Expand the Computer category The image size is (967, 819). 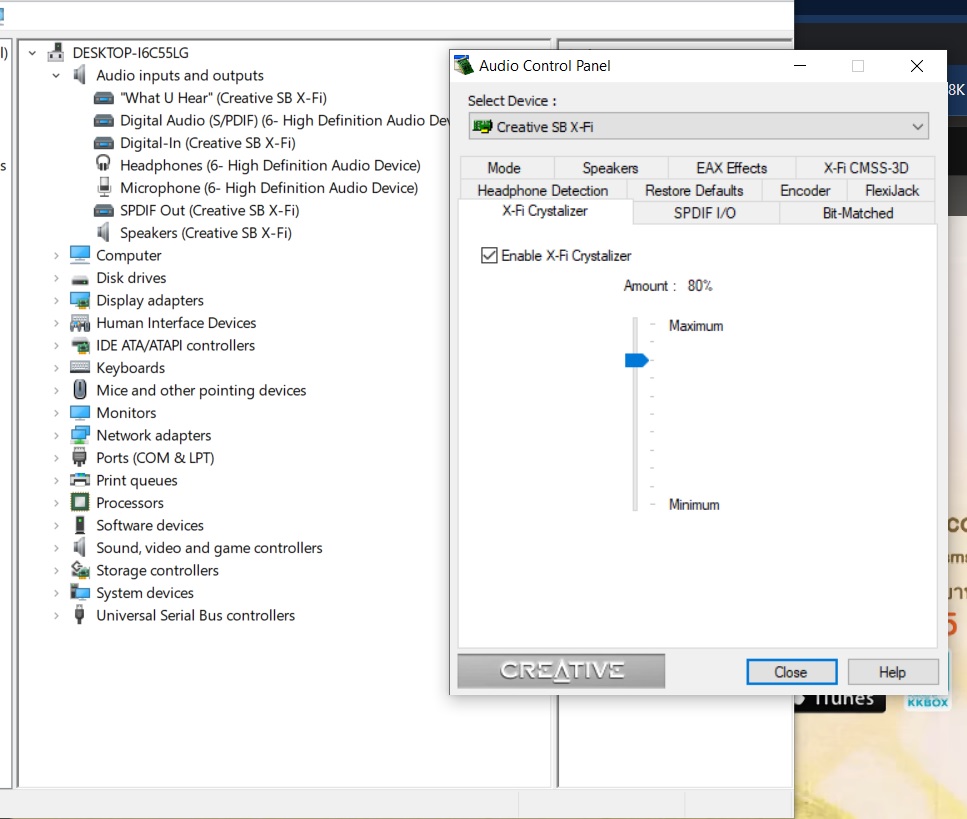(x=56, y=255)
